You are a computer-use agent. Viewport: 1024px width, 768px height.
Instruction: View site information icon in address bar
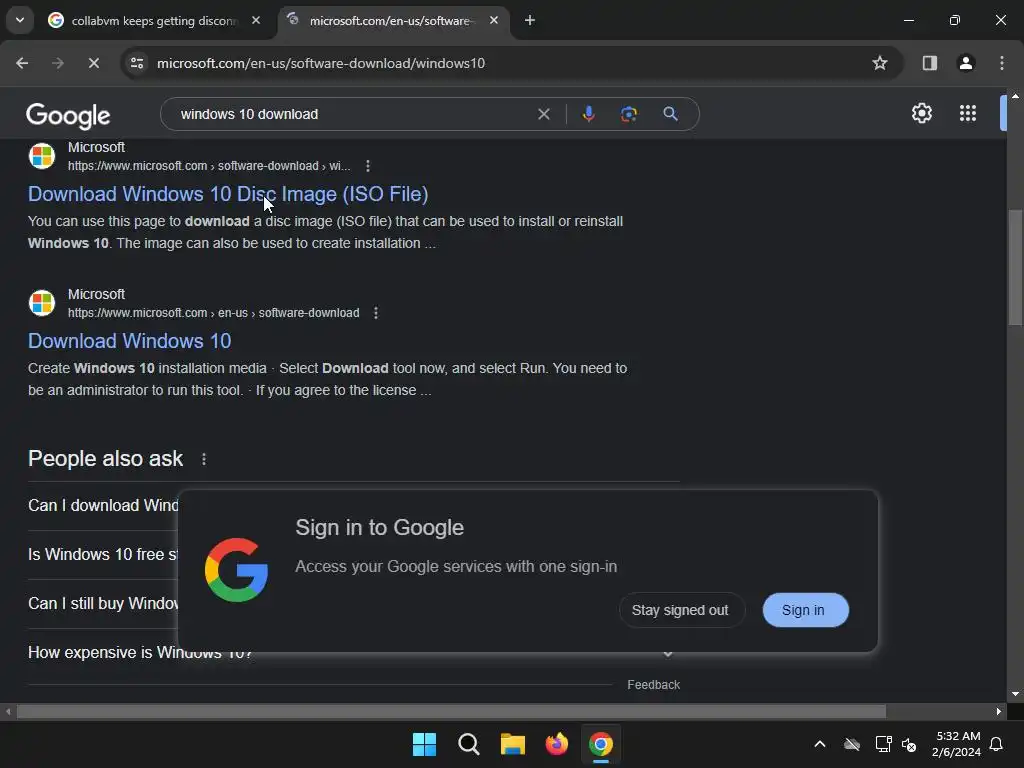(137, 63)
